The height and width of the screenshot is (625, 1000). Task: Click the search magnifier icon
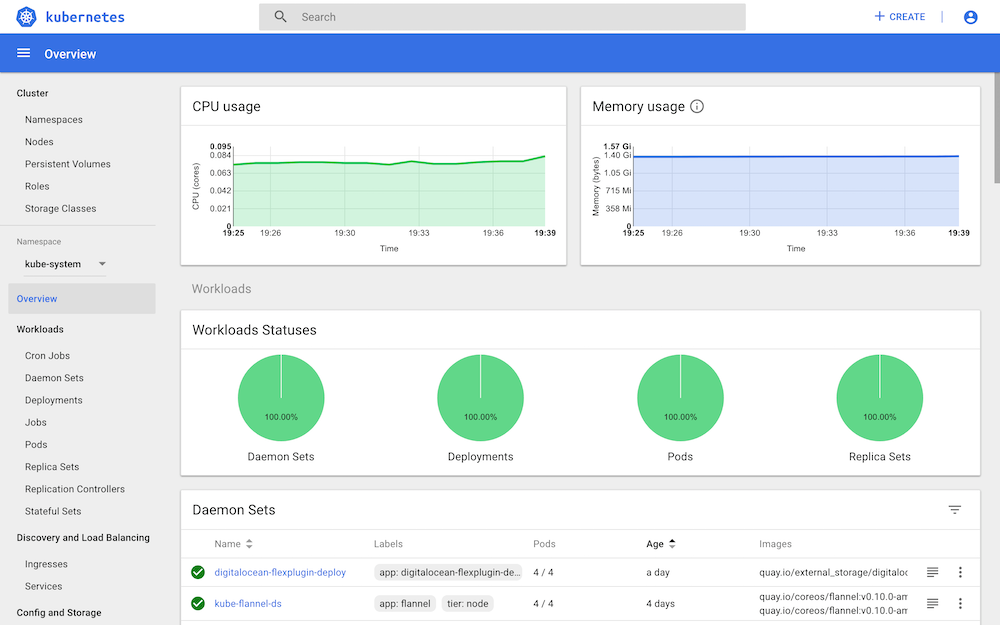[x=280, y=16]
